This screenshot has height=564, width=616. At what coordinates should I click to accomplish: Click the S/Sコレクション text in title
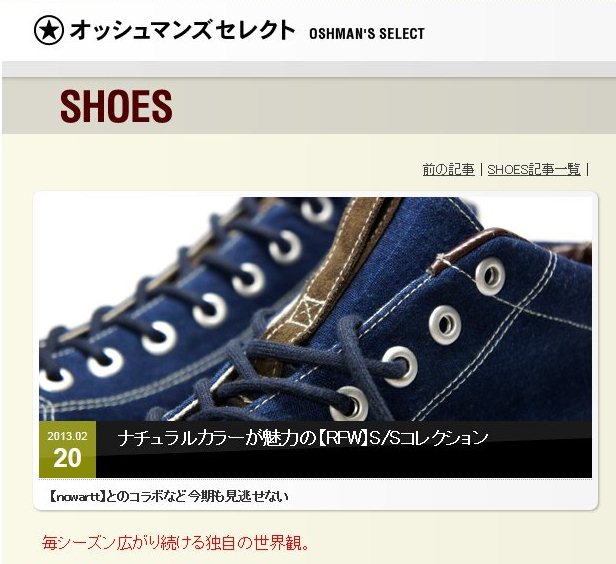click(427, 438)
